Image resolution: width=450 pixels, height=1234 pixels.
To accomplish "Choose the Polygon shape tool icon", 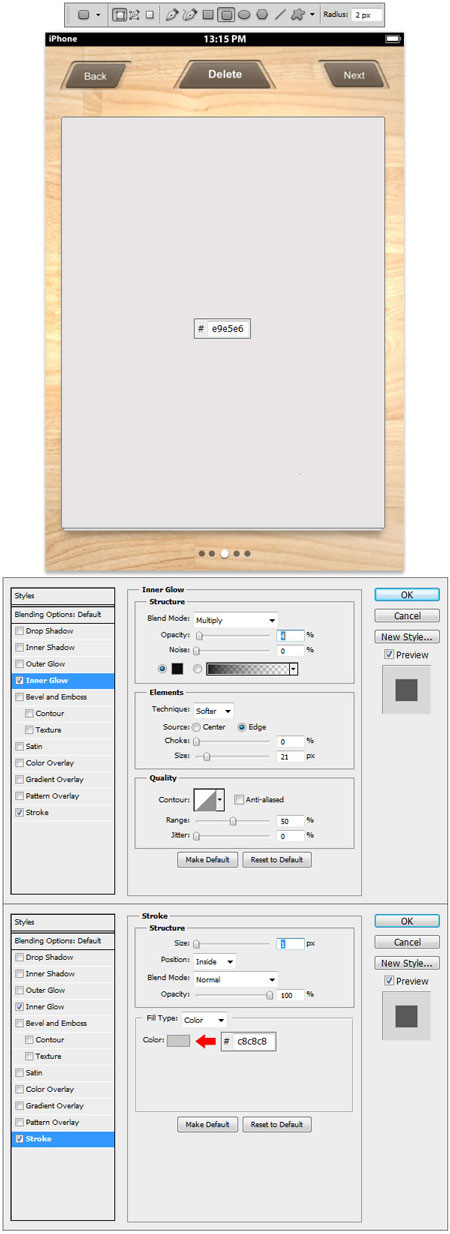I will [x=262, y=15].
